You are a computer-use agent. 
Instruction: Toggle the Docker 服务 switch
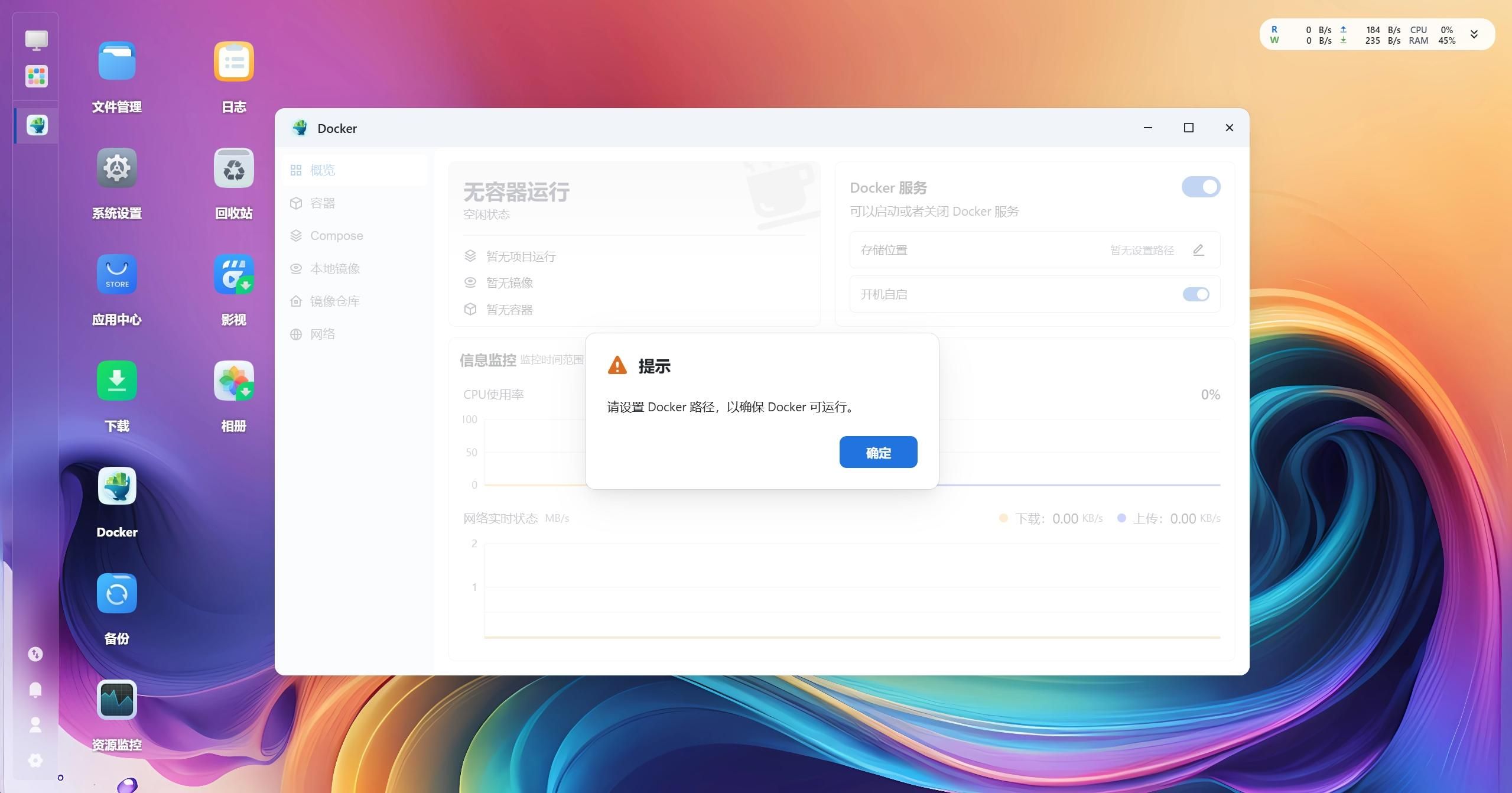tap(1201, 187)
